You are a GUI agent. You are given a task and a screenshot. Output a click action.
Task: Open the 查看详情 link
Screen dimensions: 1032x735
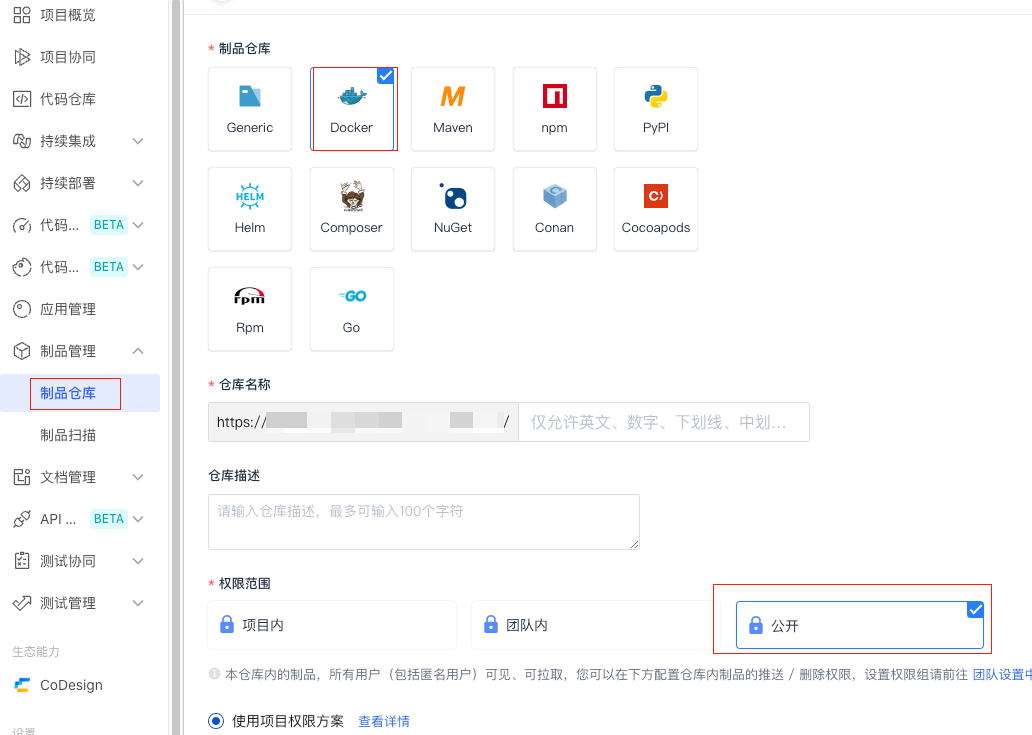point(384,721)
